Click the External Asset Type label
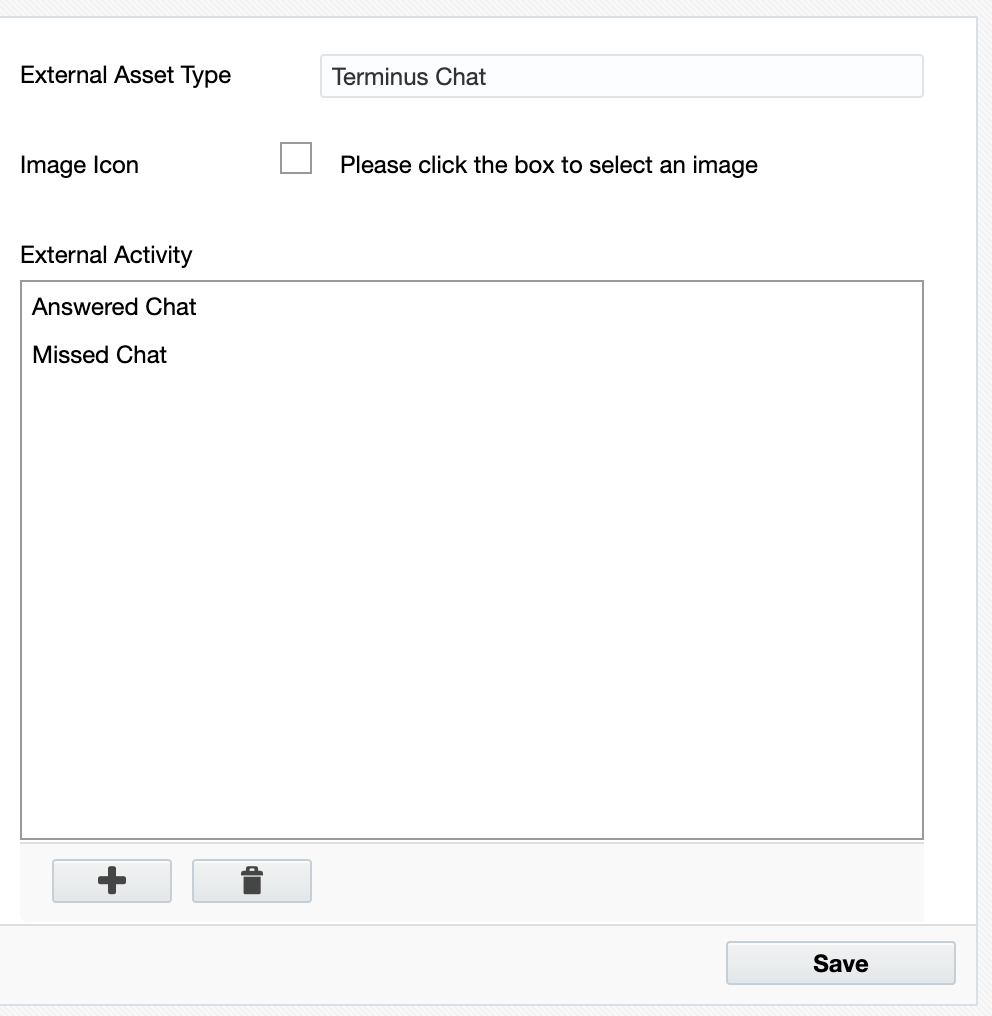Screen dimensions: 992x1016 (x=126, y=75)
